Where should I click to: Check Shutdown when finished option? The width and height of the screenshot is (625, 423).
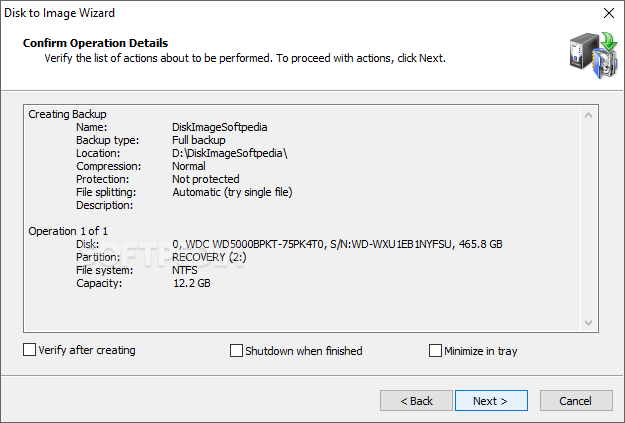click(236, 351)
